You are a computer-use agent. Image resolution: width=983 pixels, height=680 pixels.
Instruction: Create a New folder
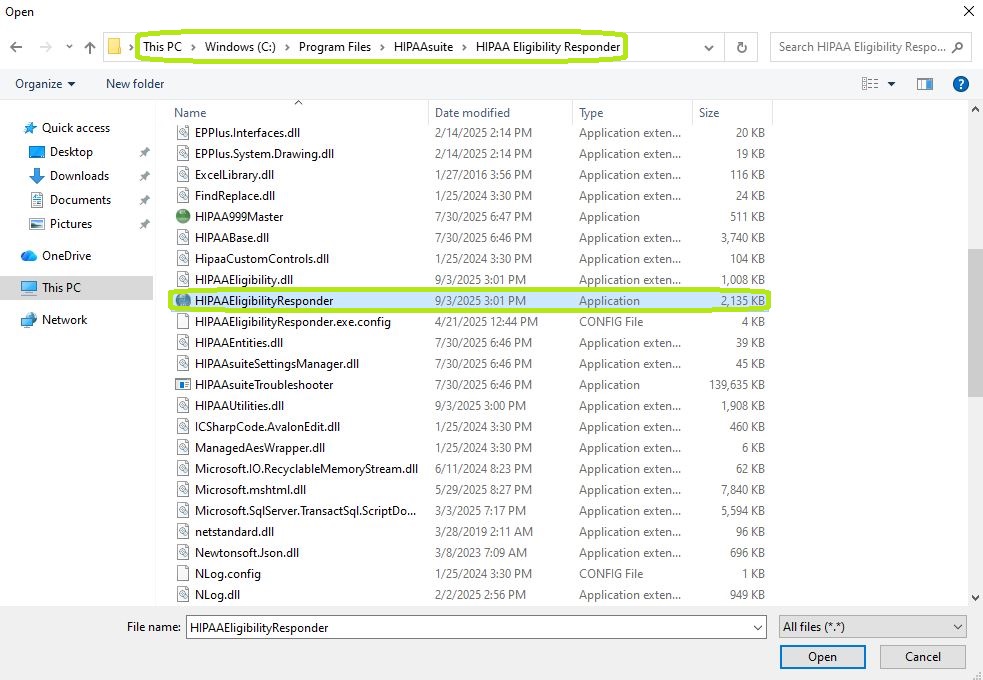[135, 84]
